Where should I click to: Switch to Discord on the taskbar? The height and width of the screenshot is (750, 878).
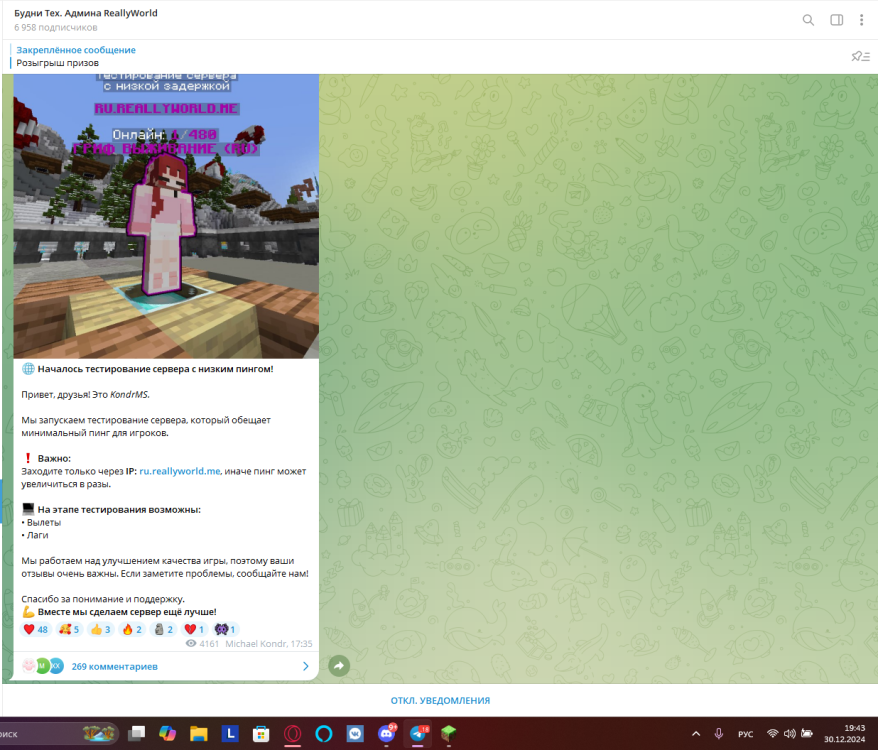[x=386, y=733]
